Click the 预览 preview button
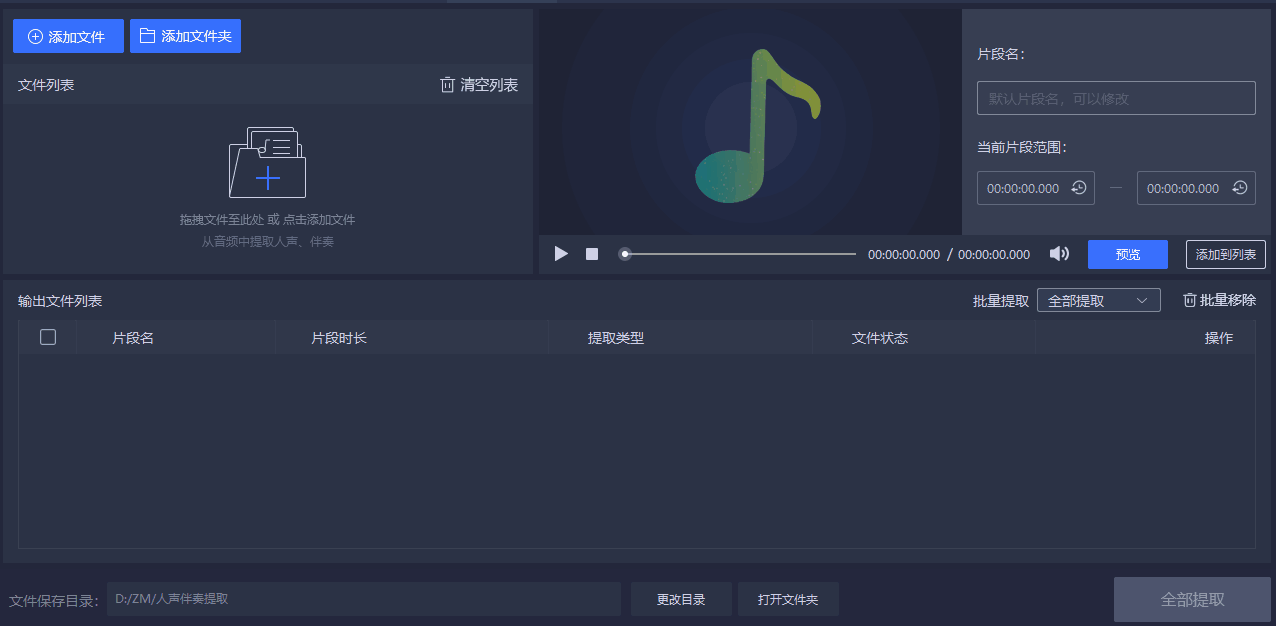1276x626 pixels. click(1127, 254)
